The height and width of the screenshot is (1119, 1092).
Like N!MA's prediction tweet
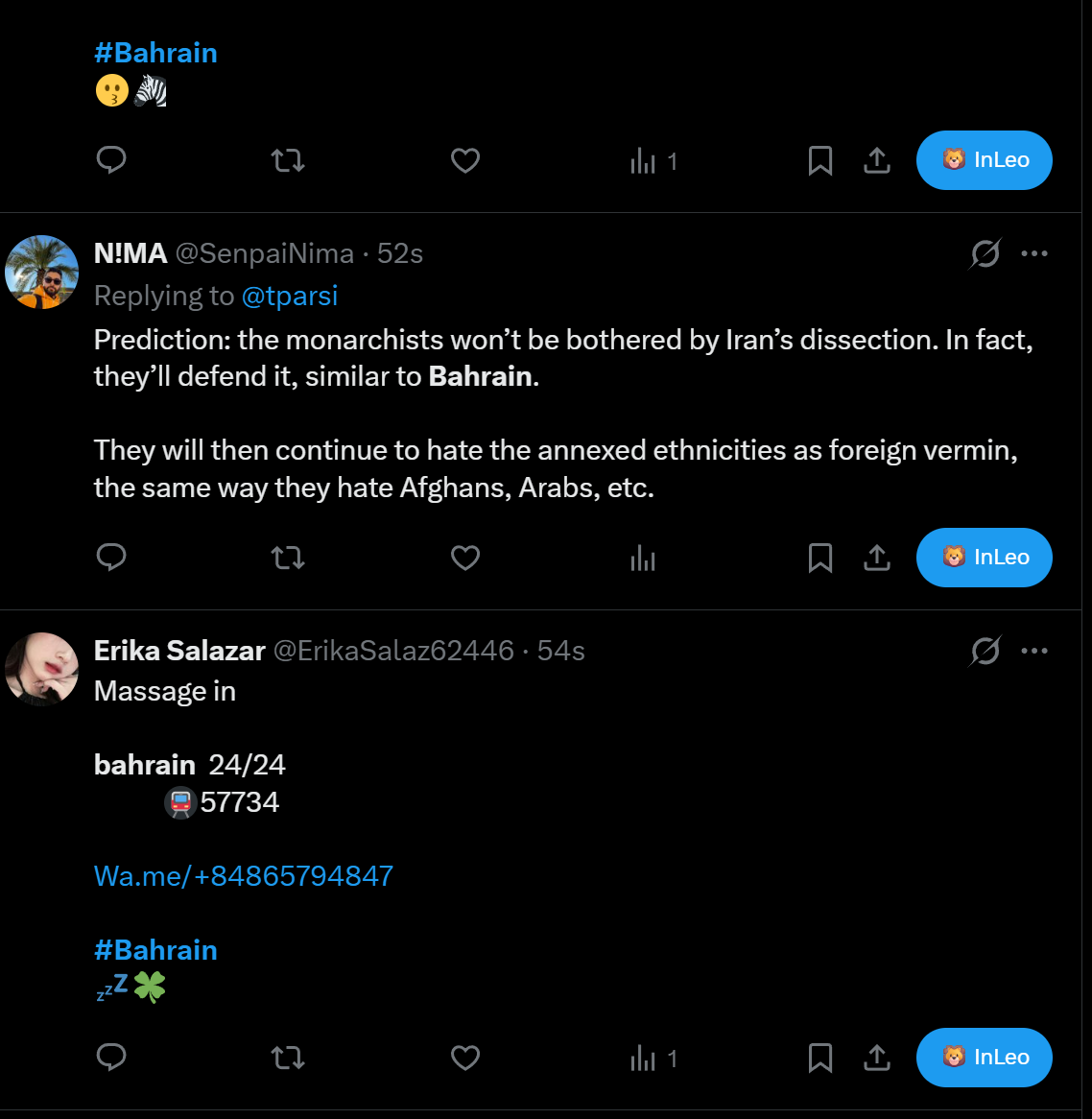click(465, 558)
